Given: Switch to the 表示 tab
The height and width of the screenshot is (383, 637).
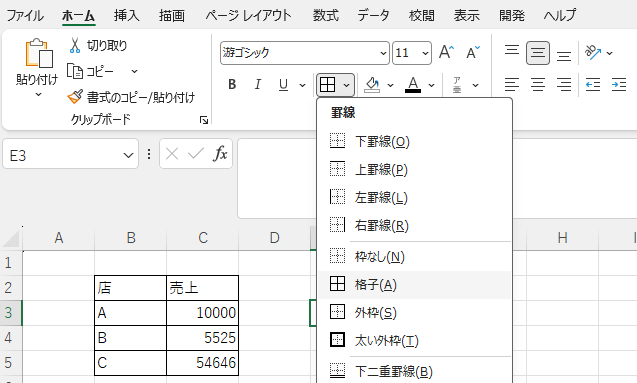Looking at the screenshot, I should tap(466, 15).
